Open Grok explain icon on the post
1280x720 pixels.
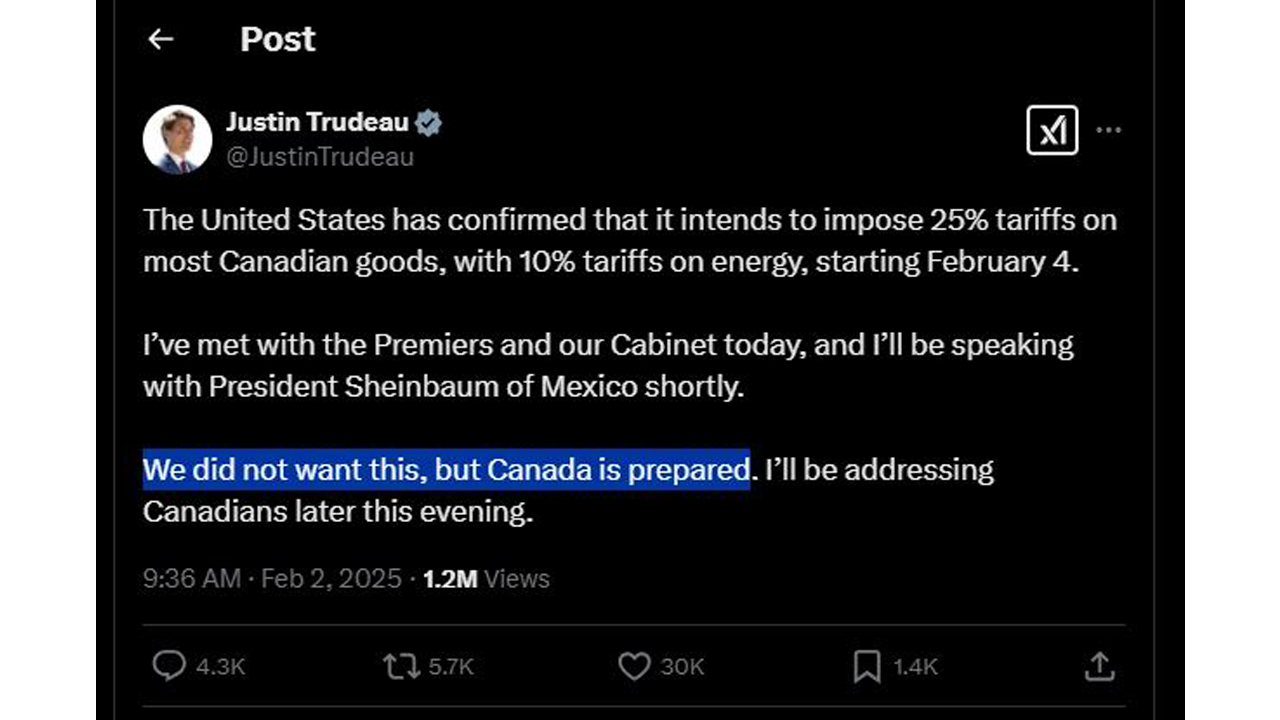1052,130
